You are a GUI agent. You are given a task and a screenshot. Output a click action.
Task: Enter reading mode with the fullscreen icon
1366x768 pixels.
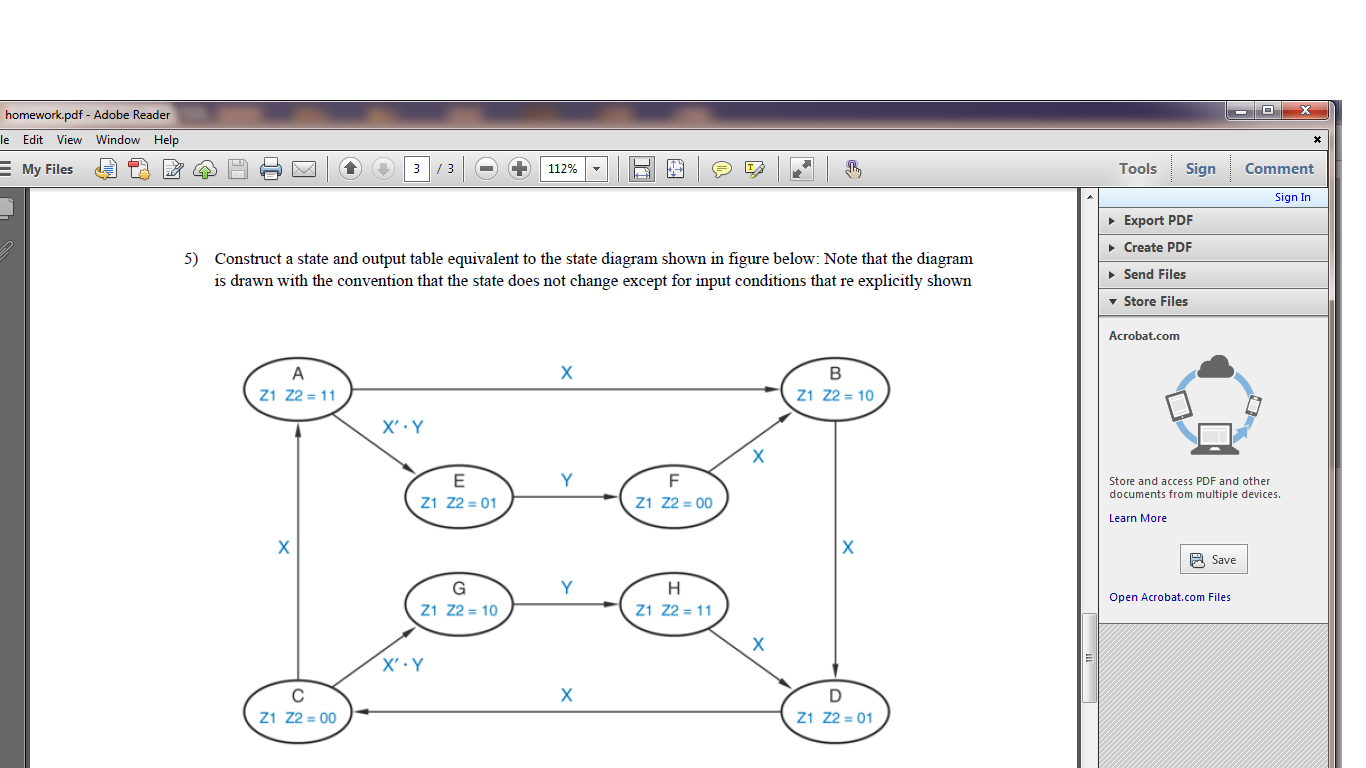801,168
